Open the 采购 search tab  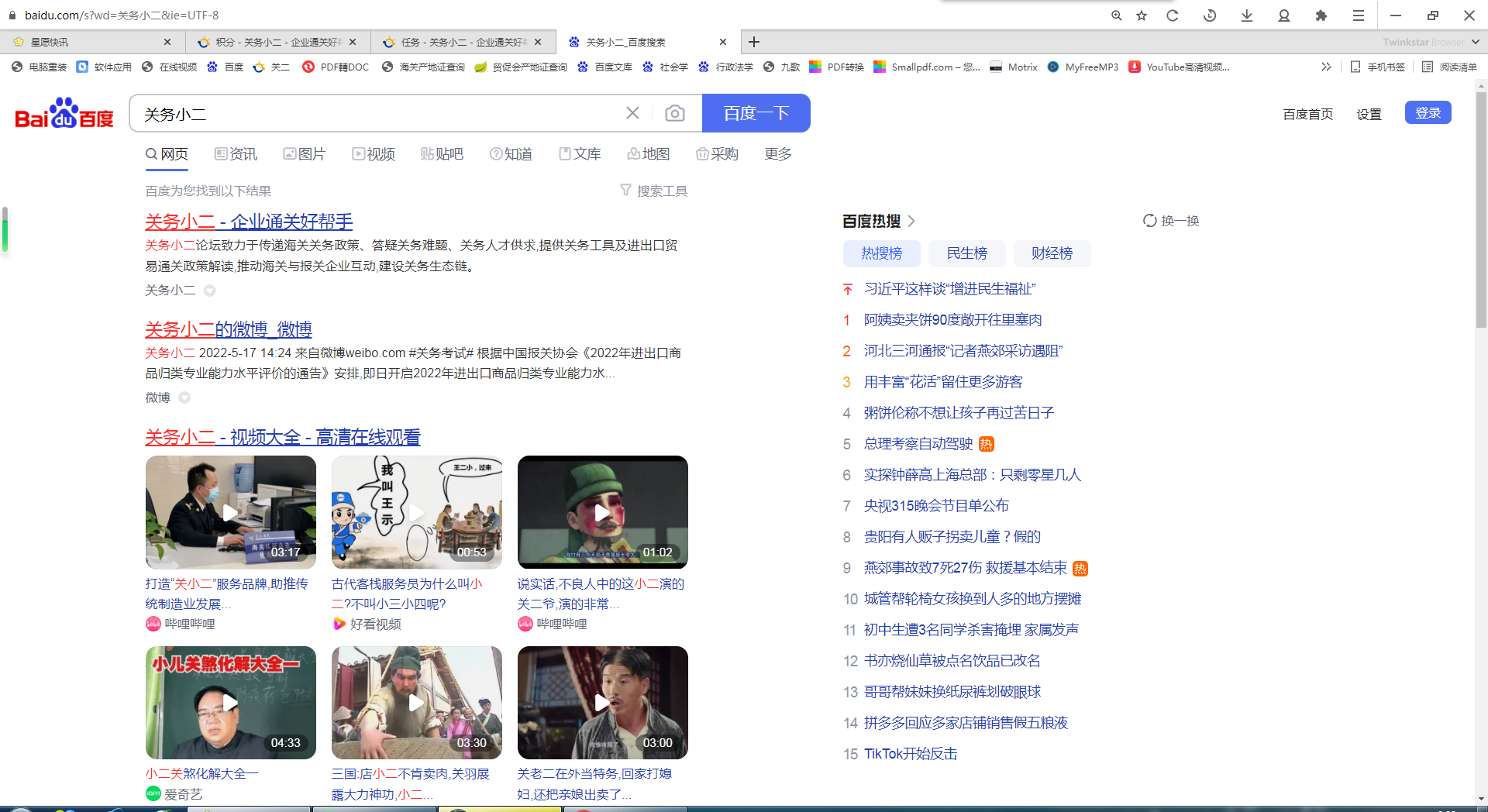point(717,154)
